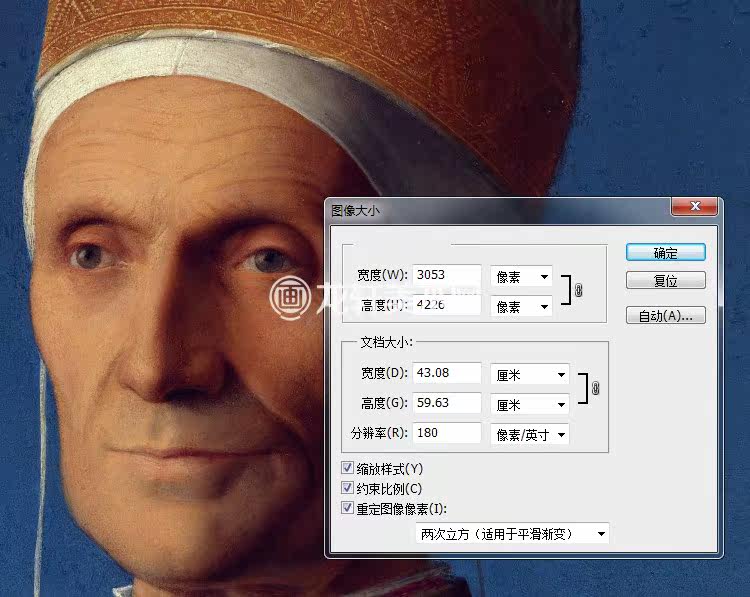
Task: Click the document 高度(G) field showing 59.63
Action: point(446,403)
